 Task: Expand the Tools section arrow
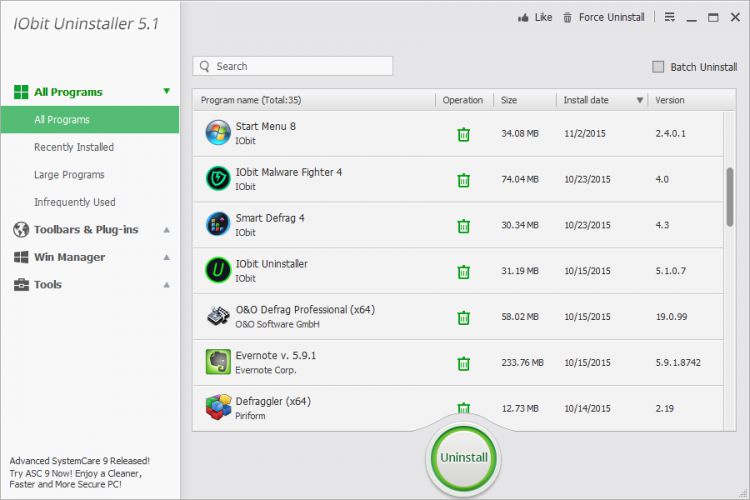click(166, 285)
